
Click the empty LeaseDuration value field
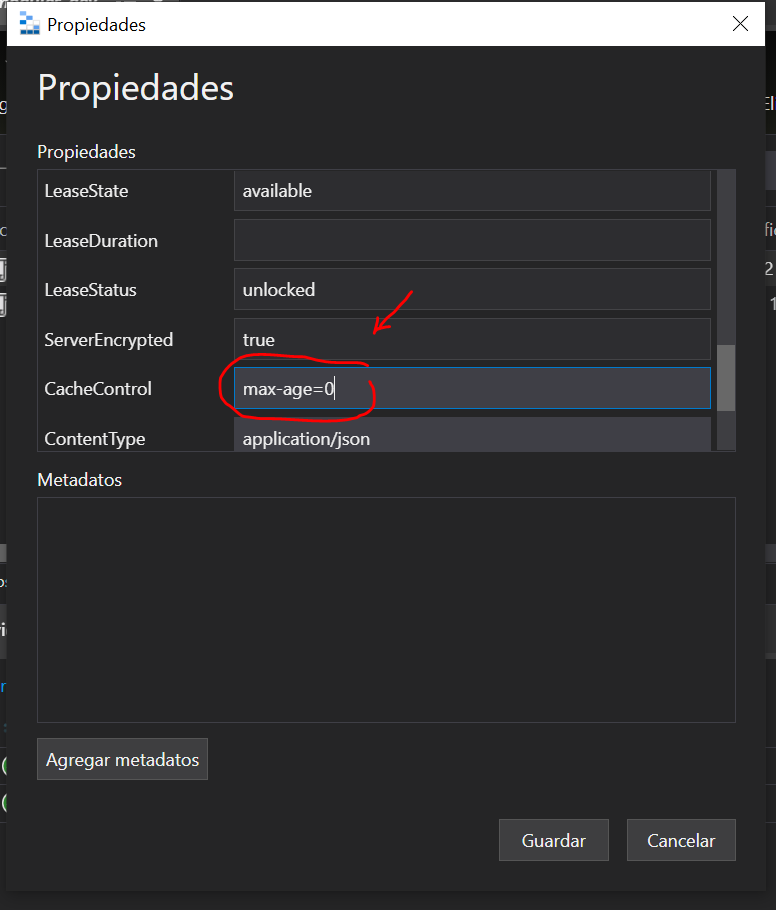pyautogui.click(x=470, y=240)
